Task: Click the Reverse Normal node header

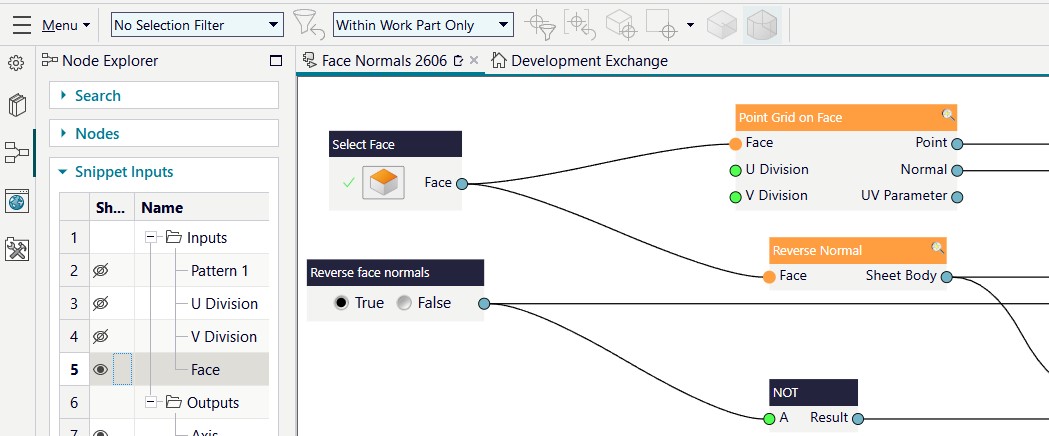Action: point(858,251)
